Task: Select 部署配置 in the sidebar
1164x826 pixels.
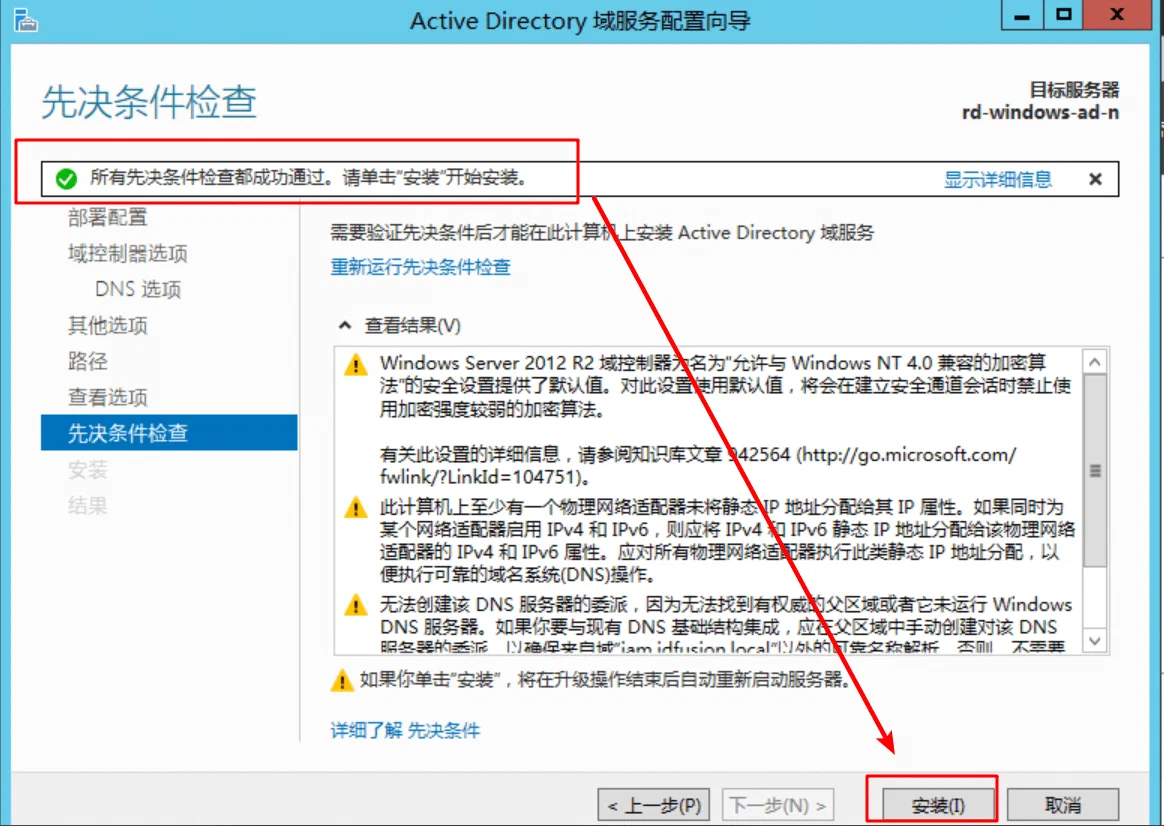Action: point(108,217)
